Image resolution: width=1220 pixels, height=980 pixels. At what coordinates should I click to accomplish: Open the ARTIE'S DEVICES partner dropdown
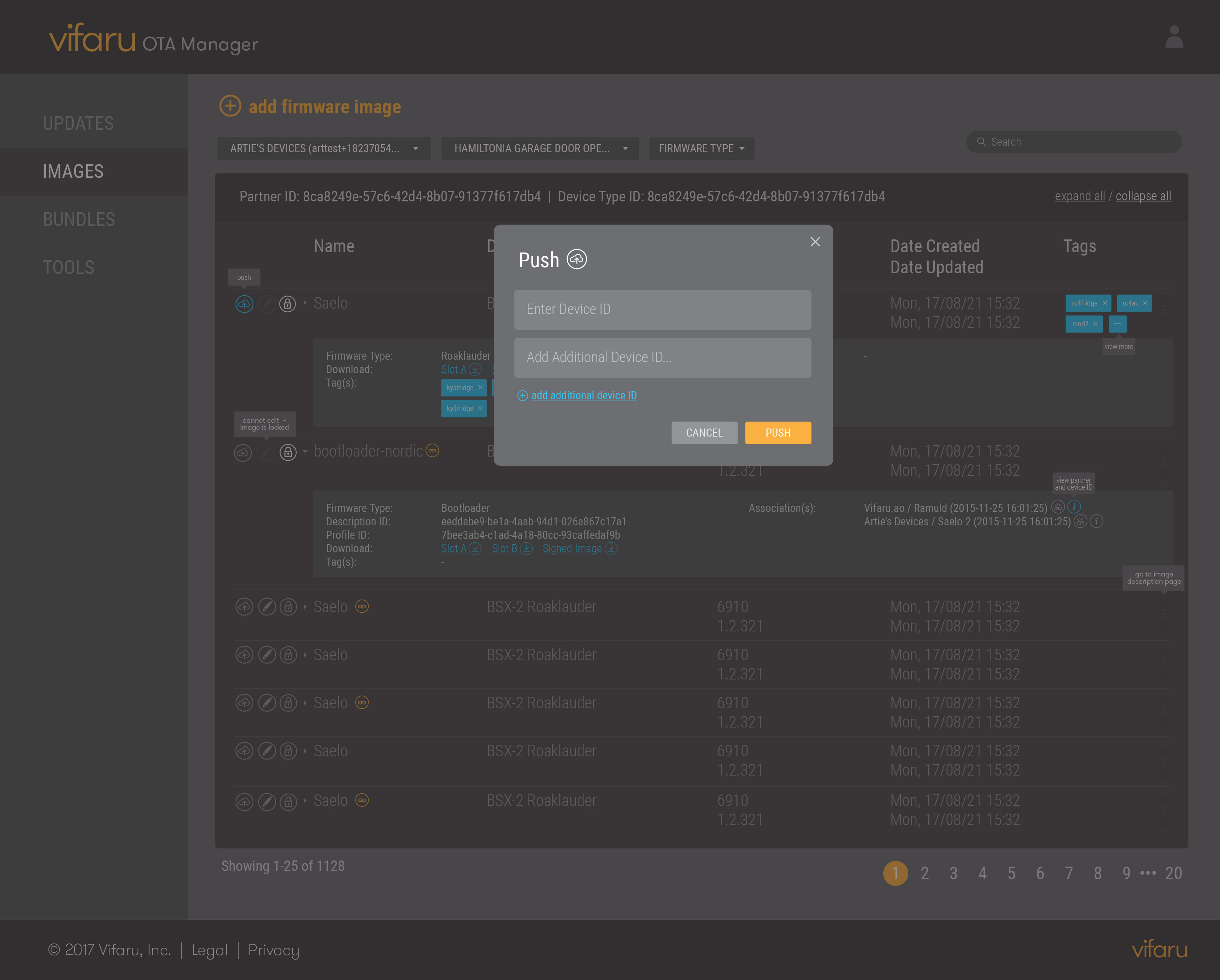coord(324,148)
